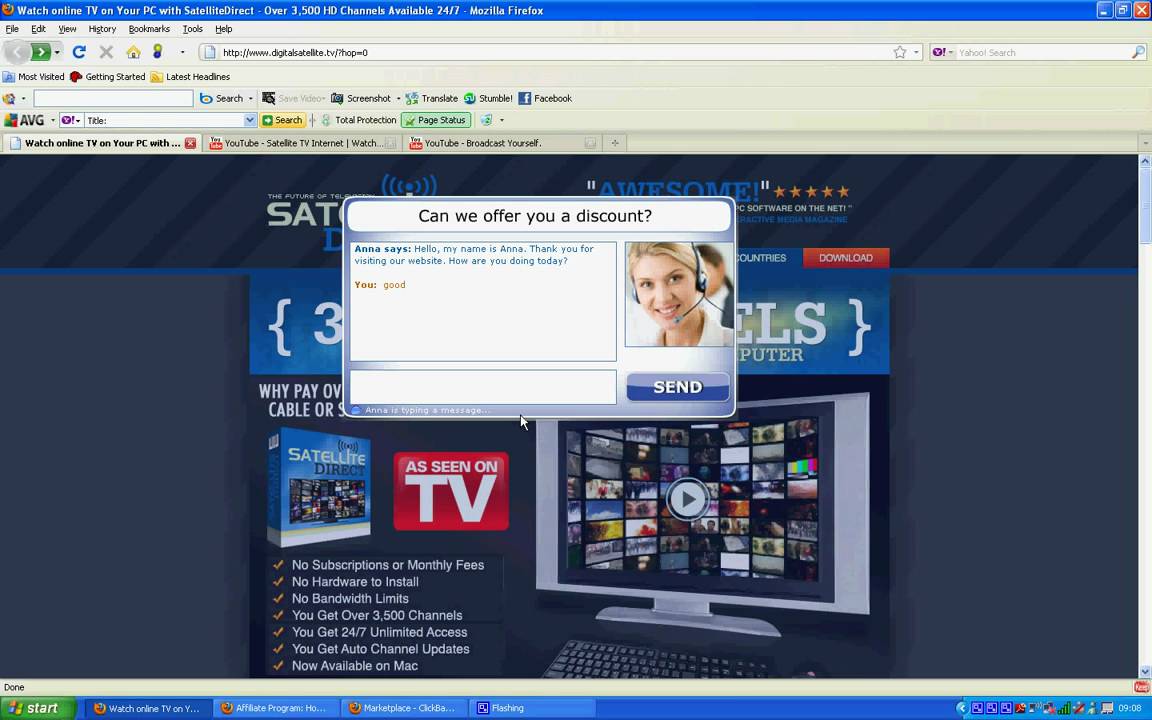Expand the navigation history dropdown arrow
1152x720 pixels.
57,52
